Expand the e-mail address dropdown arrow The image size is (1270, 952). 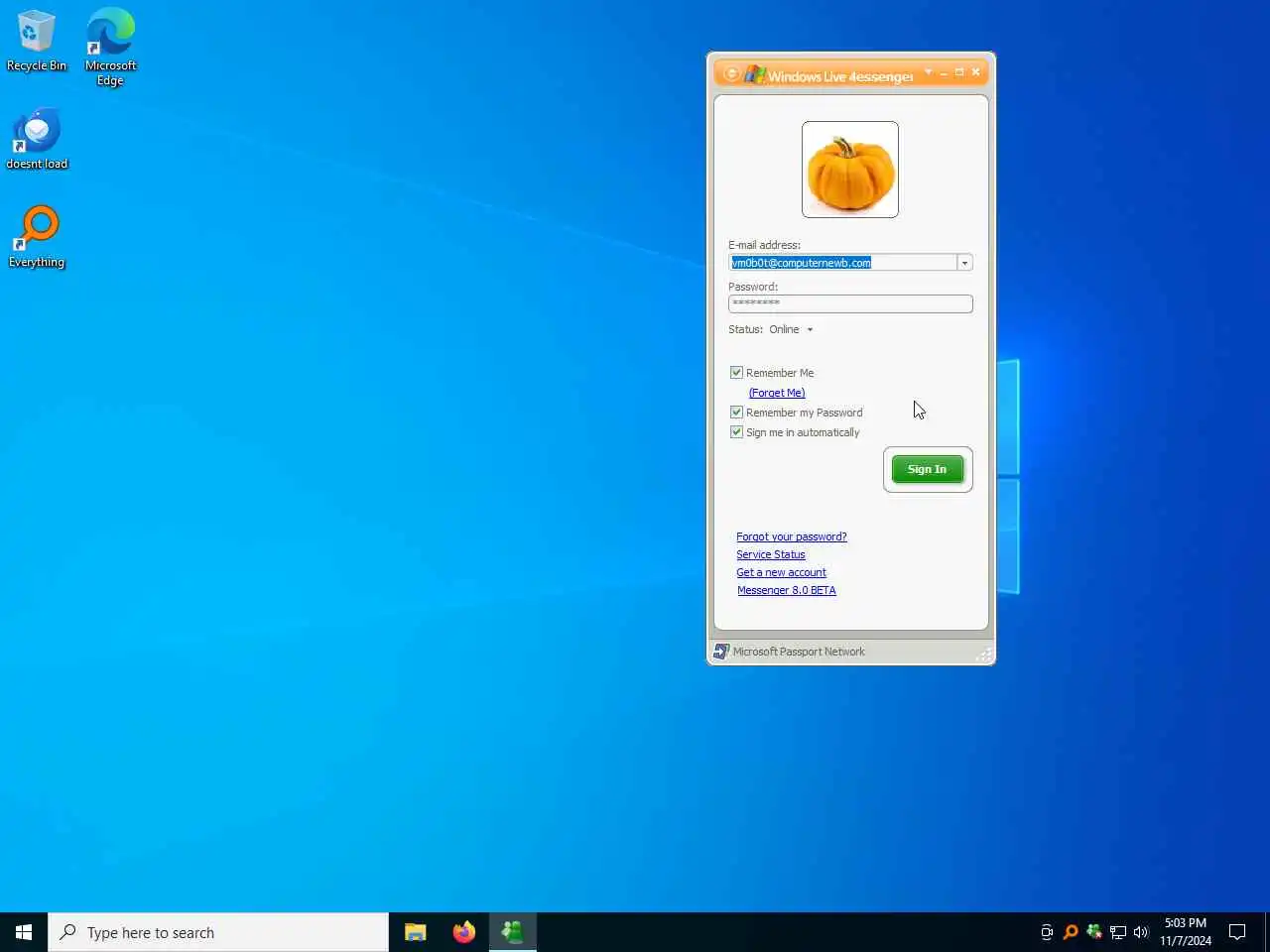click(x=964, y=263)
